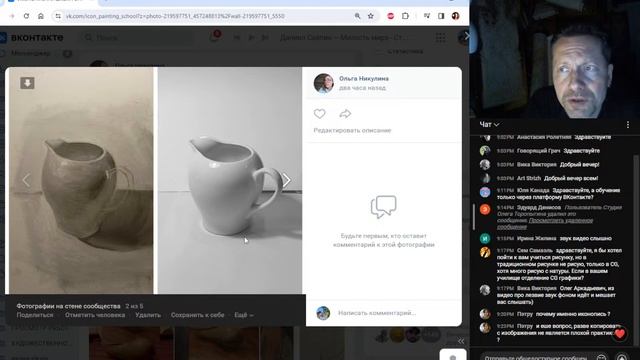Click red heart reaction in chat
The image size is (640, 360).
tap(620, 334)
